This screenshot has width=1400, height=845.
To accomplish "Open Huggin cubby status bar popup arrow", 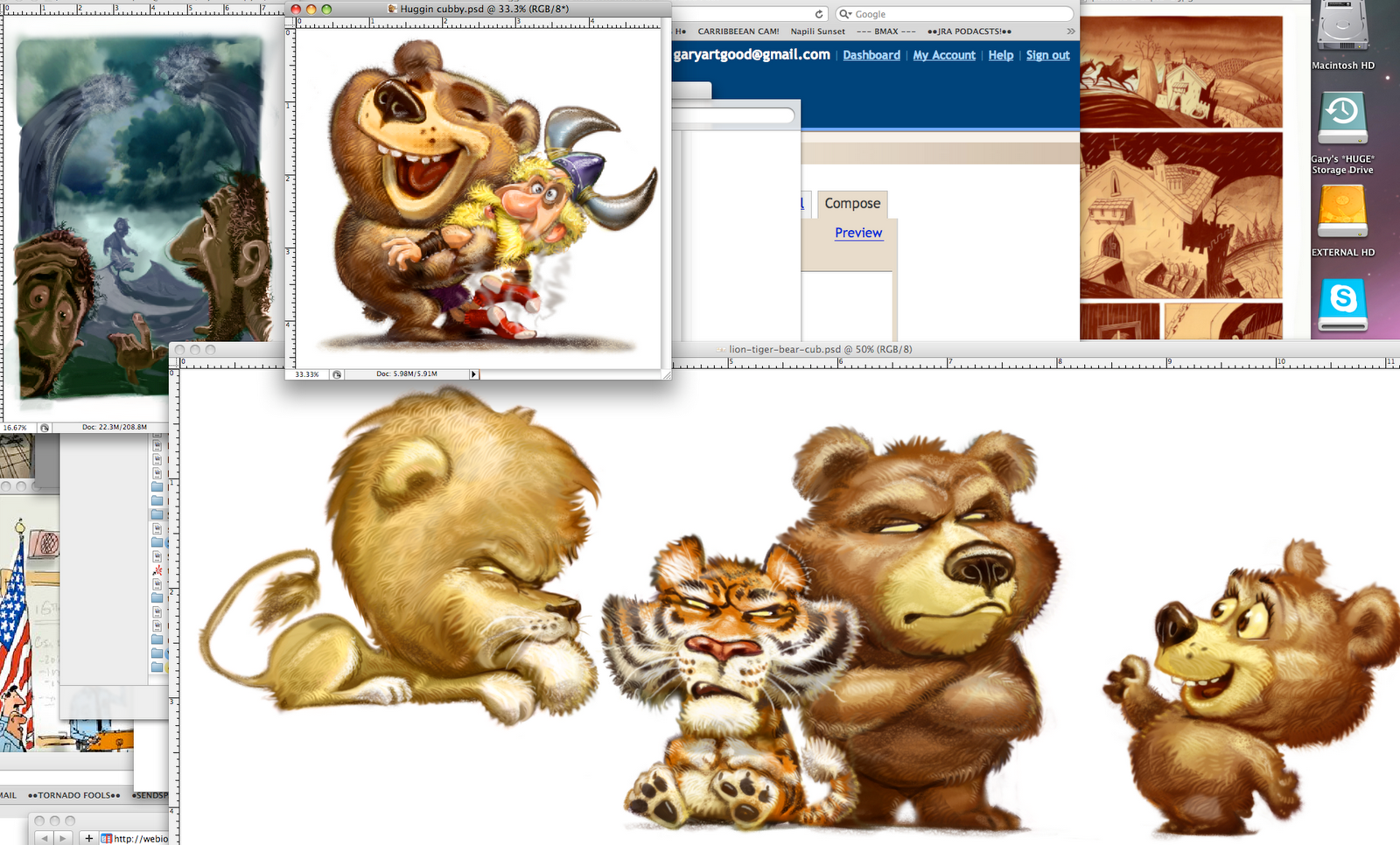I will [474, 374].
